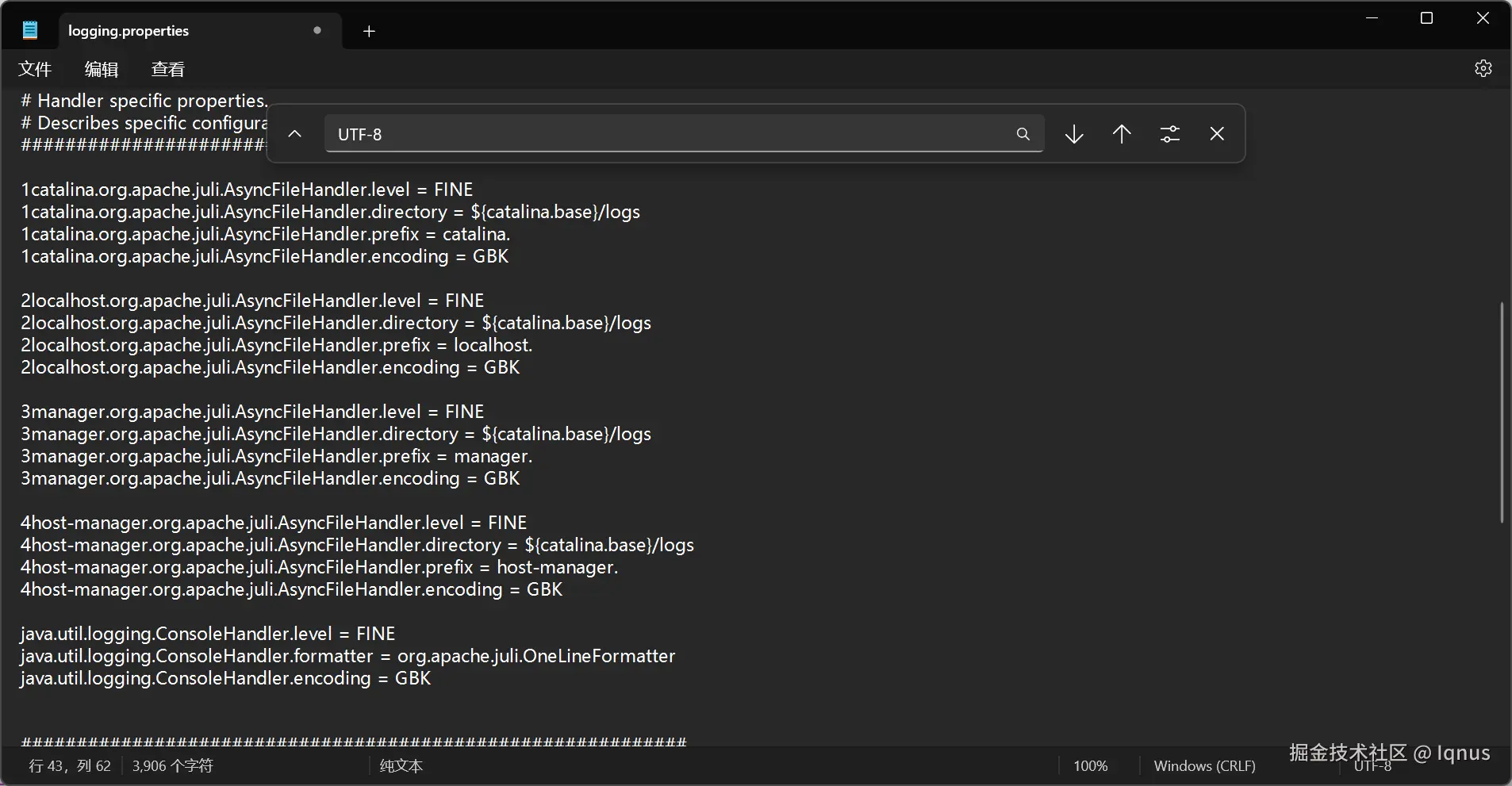This screenshot has height=786, width=1512.
Task: Click the 行 43, 列 62 position indicator
Action: click(70, 766)
